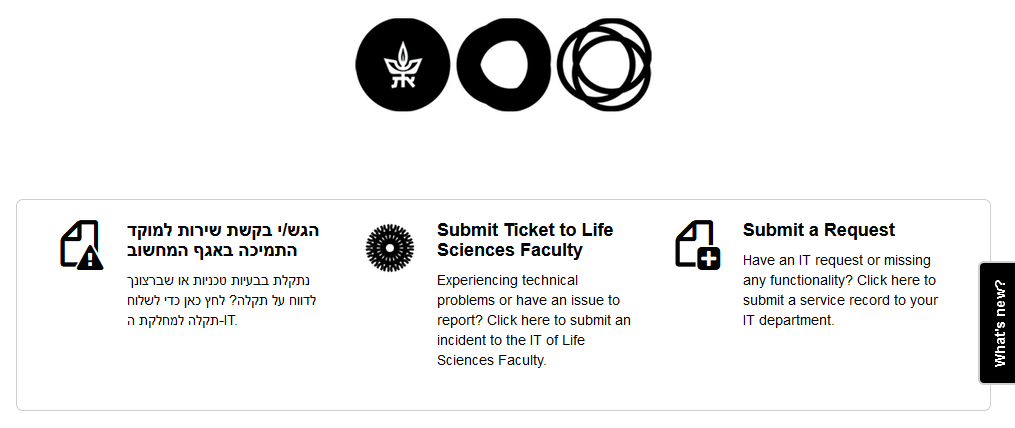Click the plus badge on the request icon
The width and height of the screenshot is (1015, 428).
pos(709,258)
